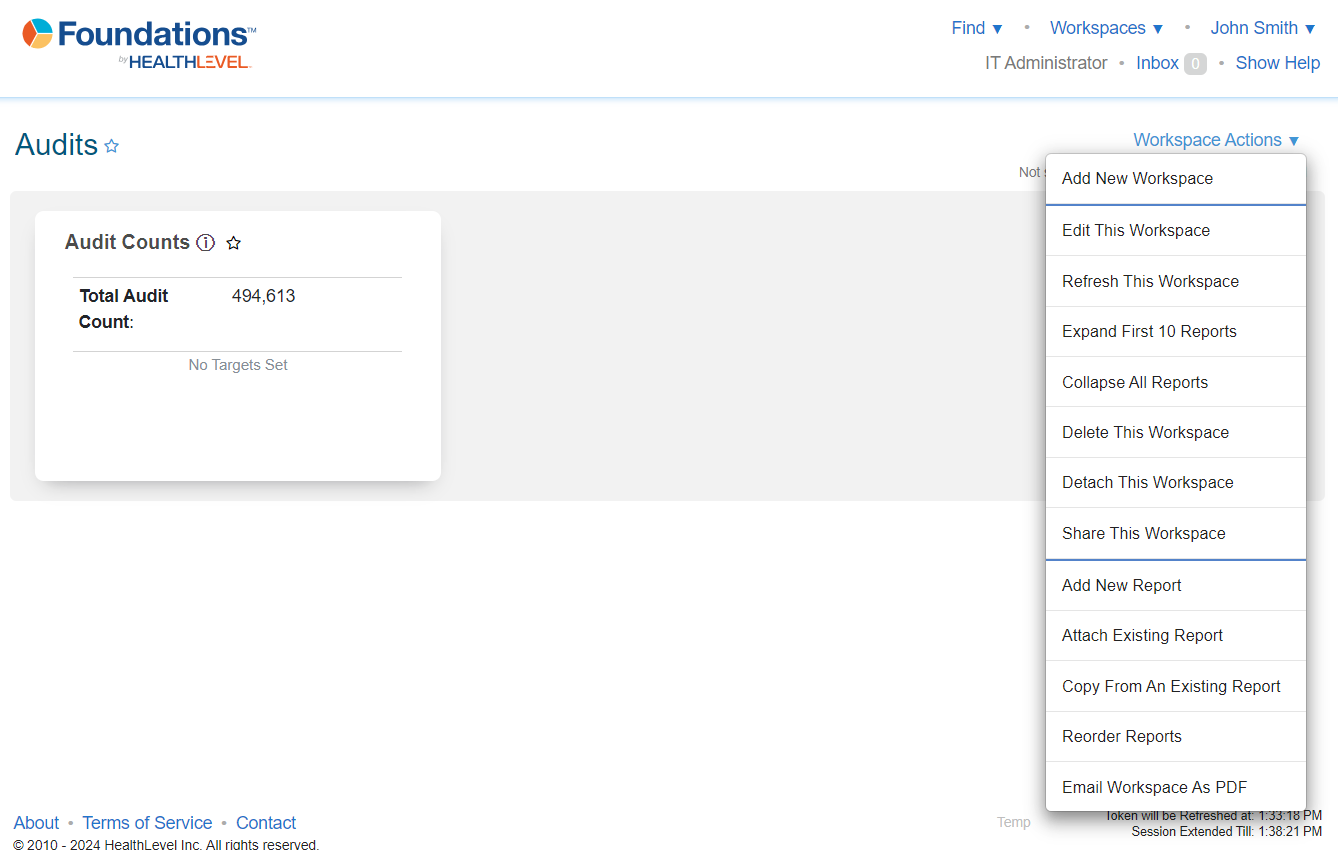Select Refresh This Workspace
The width and height of the screenshot is (1338, 850).
pyautogui.click(x=1150, y=282)
